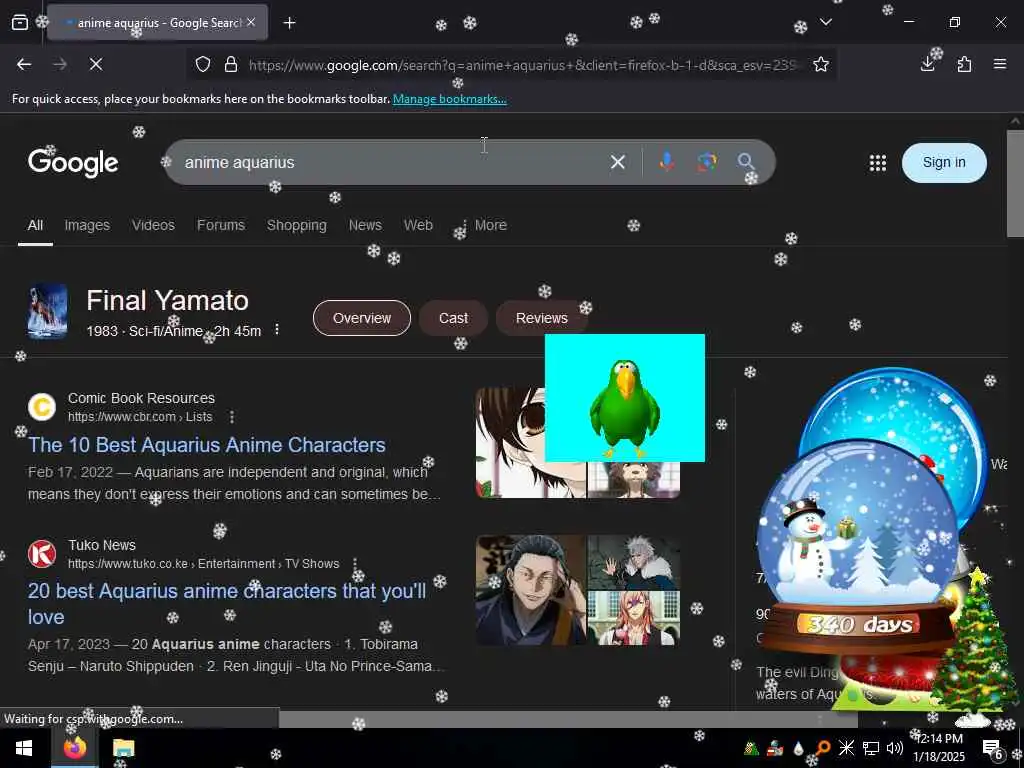Click the 340 days snow globe
Screen dimensions: 1024x768
point(858,545)
